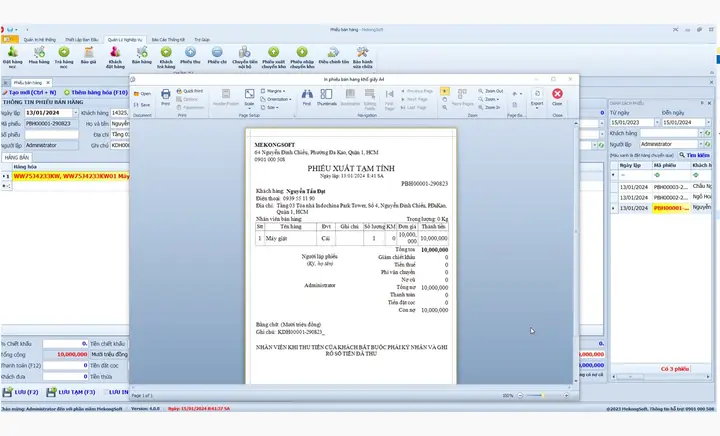Click Thanh toán (F12) amount field

65,365
